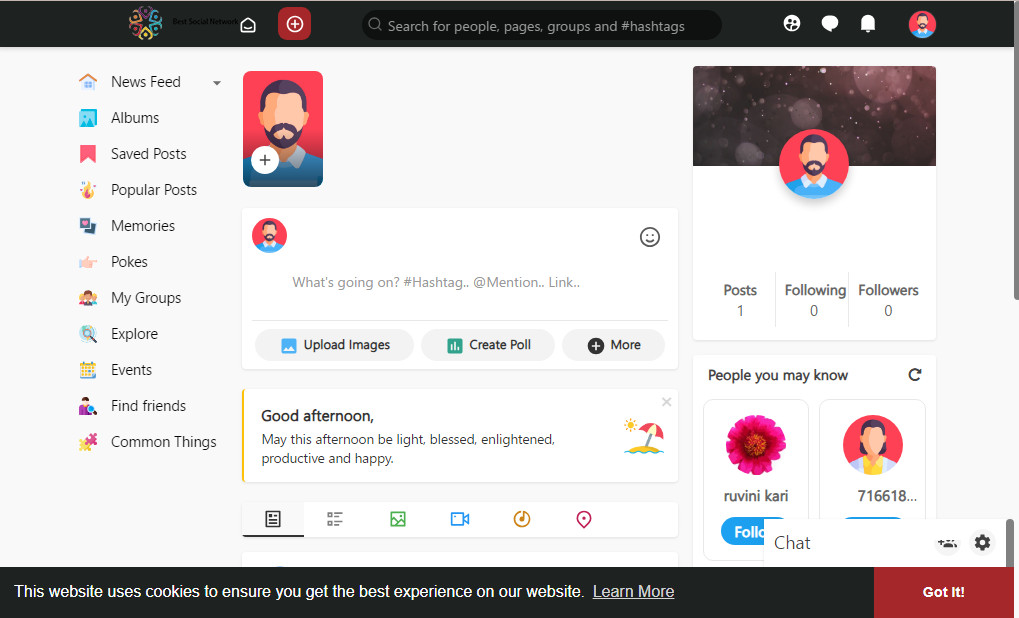Screen dimensions: 1019x618
Task: Open the profile avatar menu in header
Action: pos(922,24)
